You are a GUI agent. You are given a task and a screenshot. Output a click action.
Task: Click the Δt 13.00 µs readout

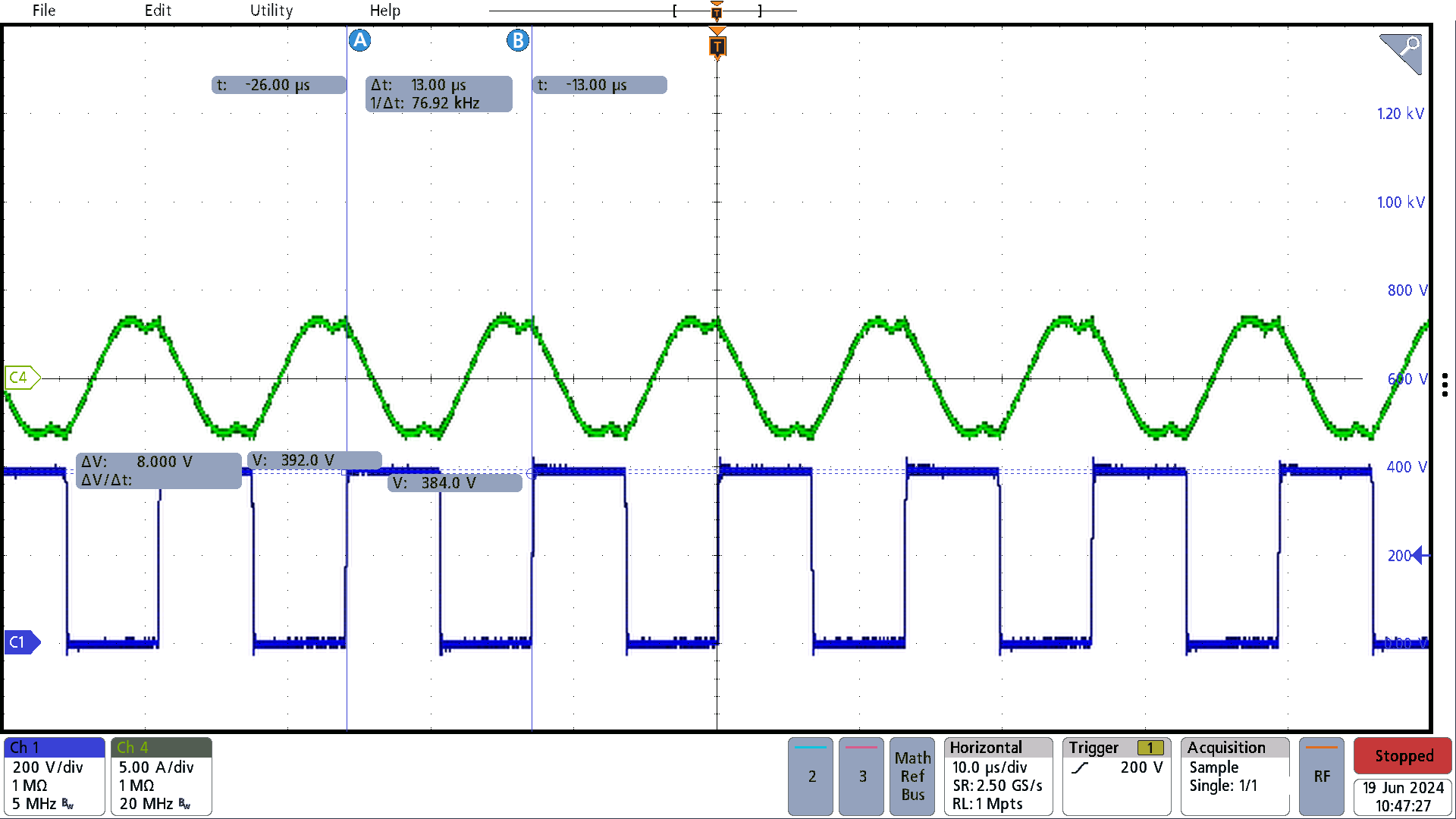point(438,94)
